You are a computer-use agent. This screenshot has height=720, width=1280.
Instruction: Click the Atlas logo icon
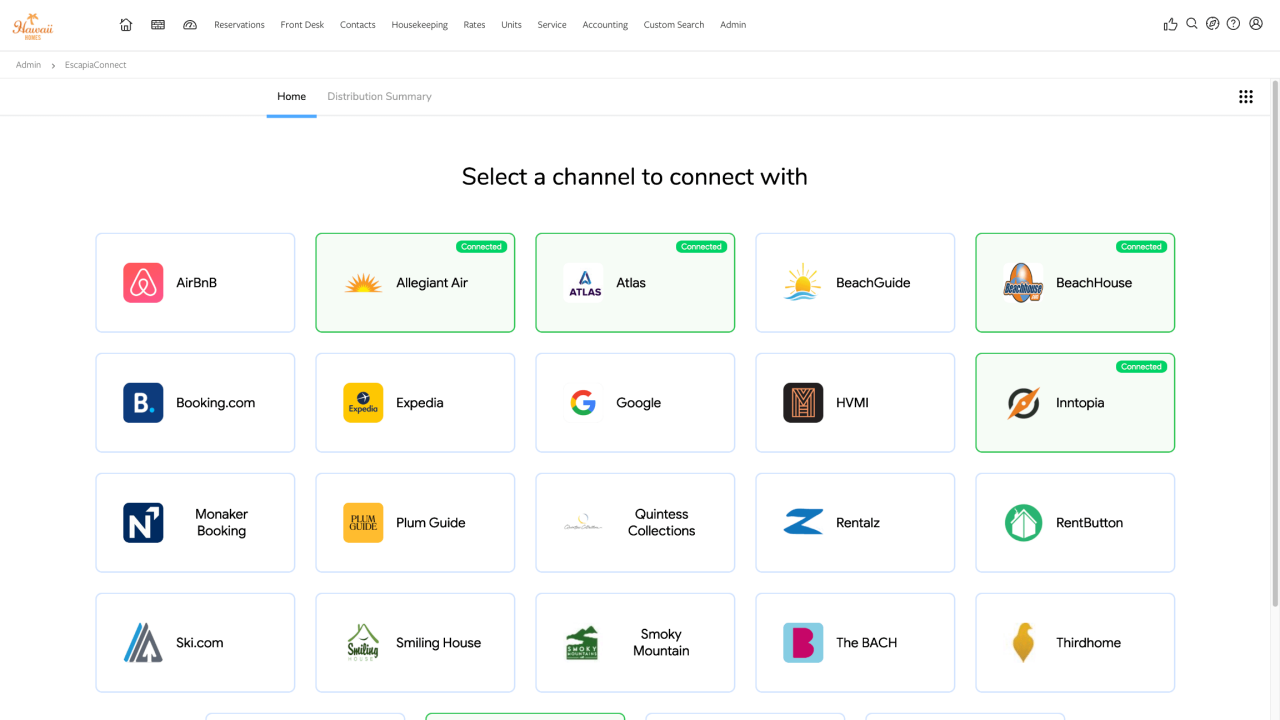click(583, 283)
